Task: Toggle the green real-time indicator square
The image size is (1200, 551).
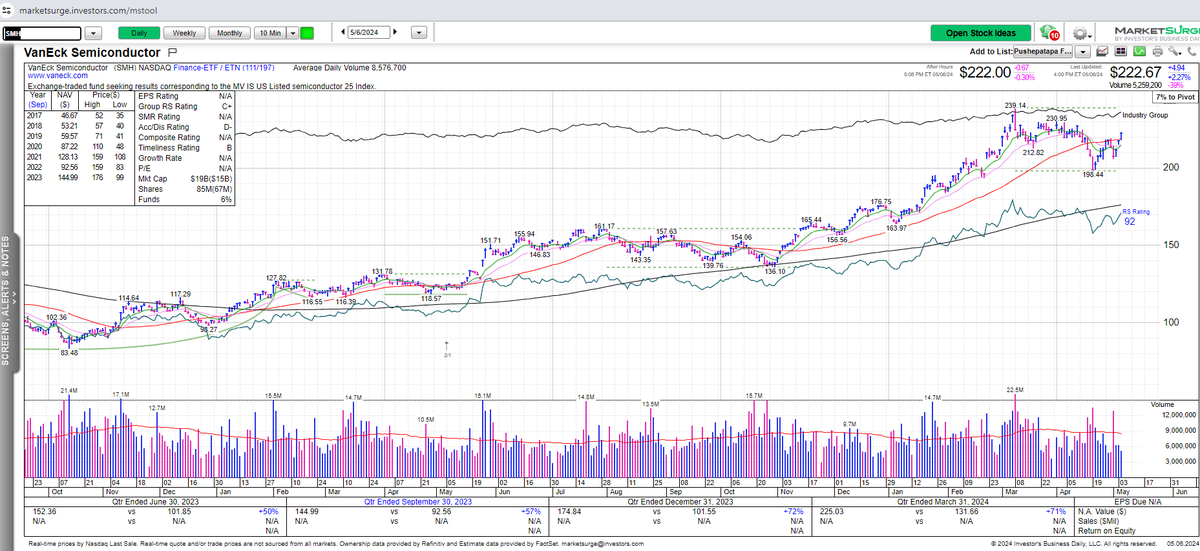Action: point(307,33)
